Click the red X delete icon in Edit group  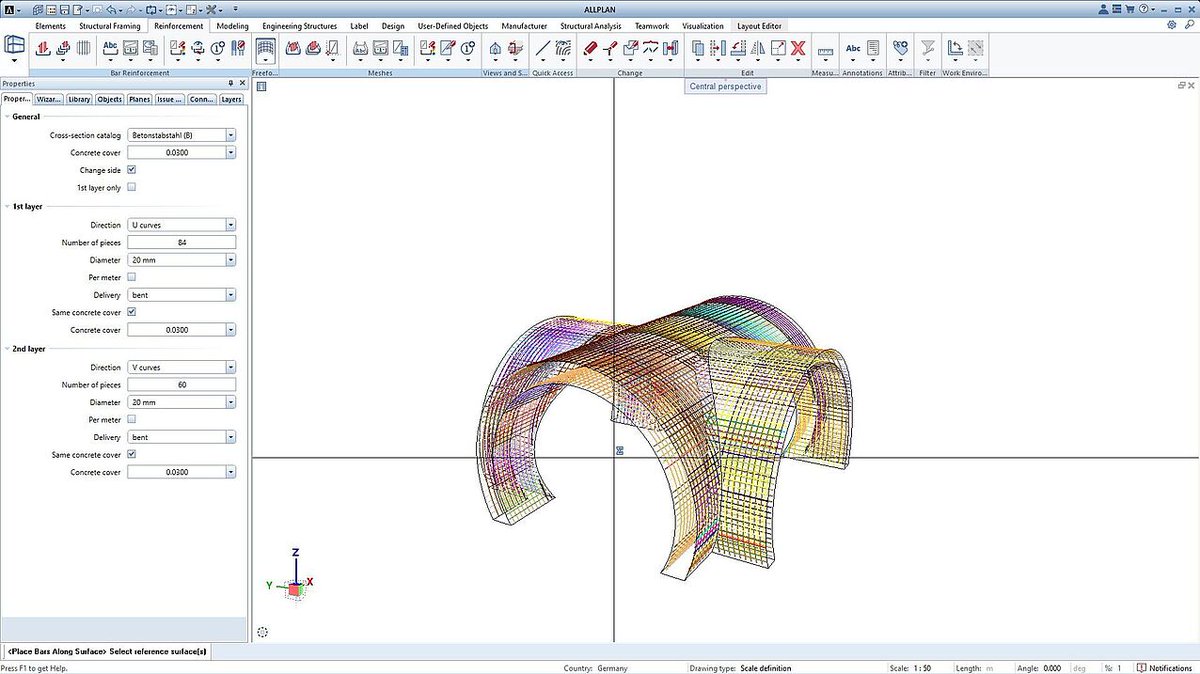click(x=798, y=47)
